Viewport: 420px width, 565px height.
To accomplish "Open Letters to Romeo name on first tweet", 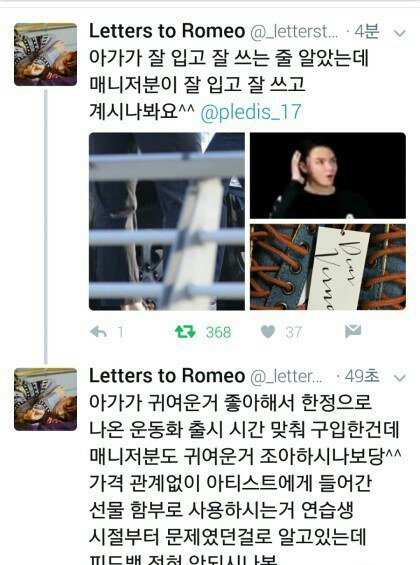I will (x=167, y=31).
